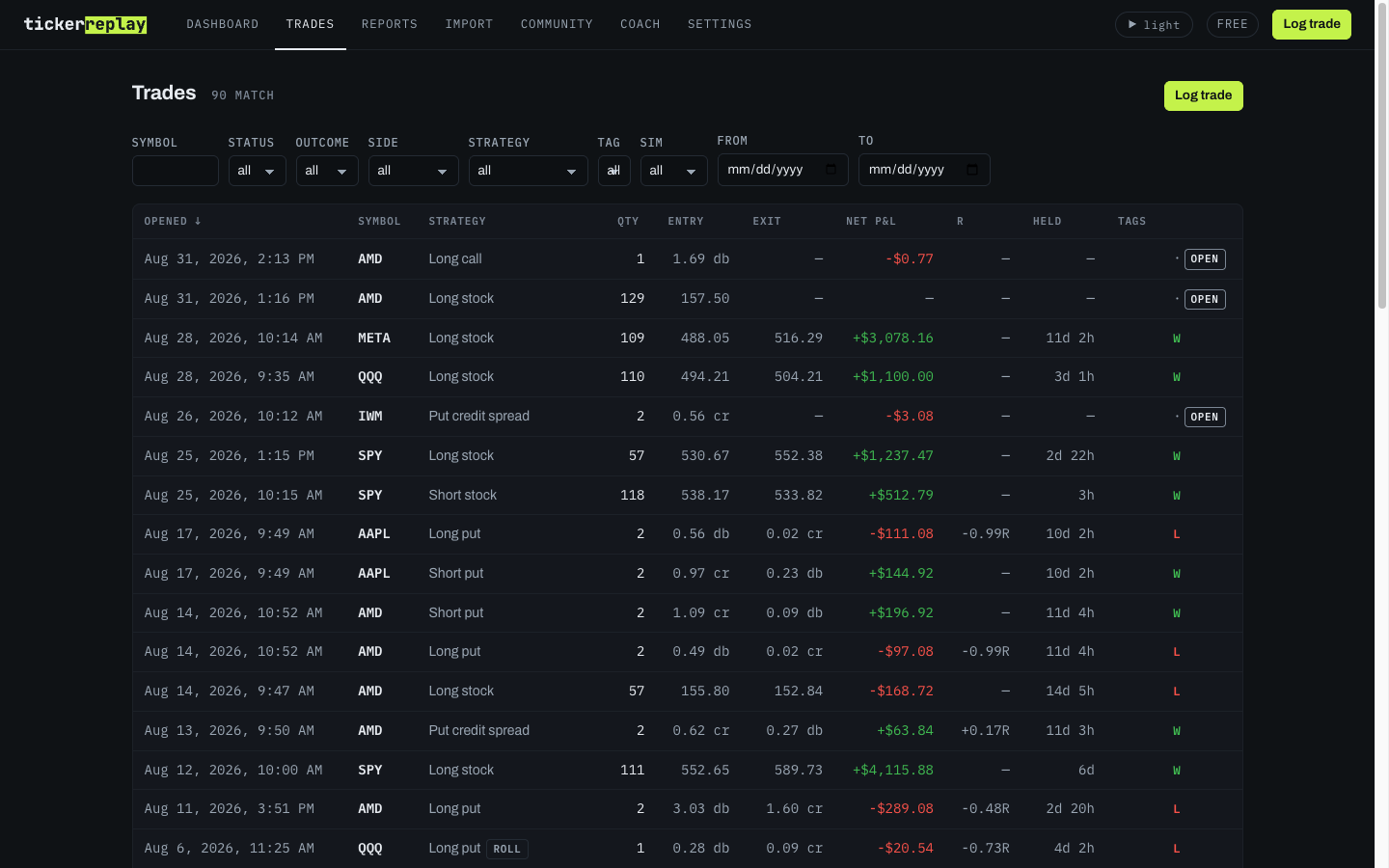Click the 90 MATCH count label
The width and height of the screenshot is (1389, 868).
(x=242, y=95)
